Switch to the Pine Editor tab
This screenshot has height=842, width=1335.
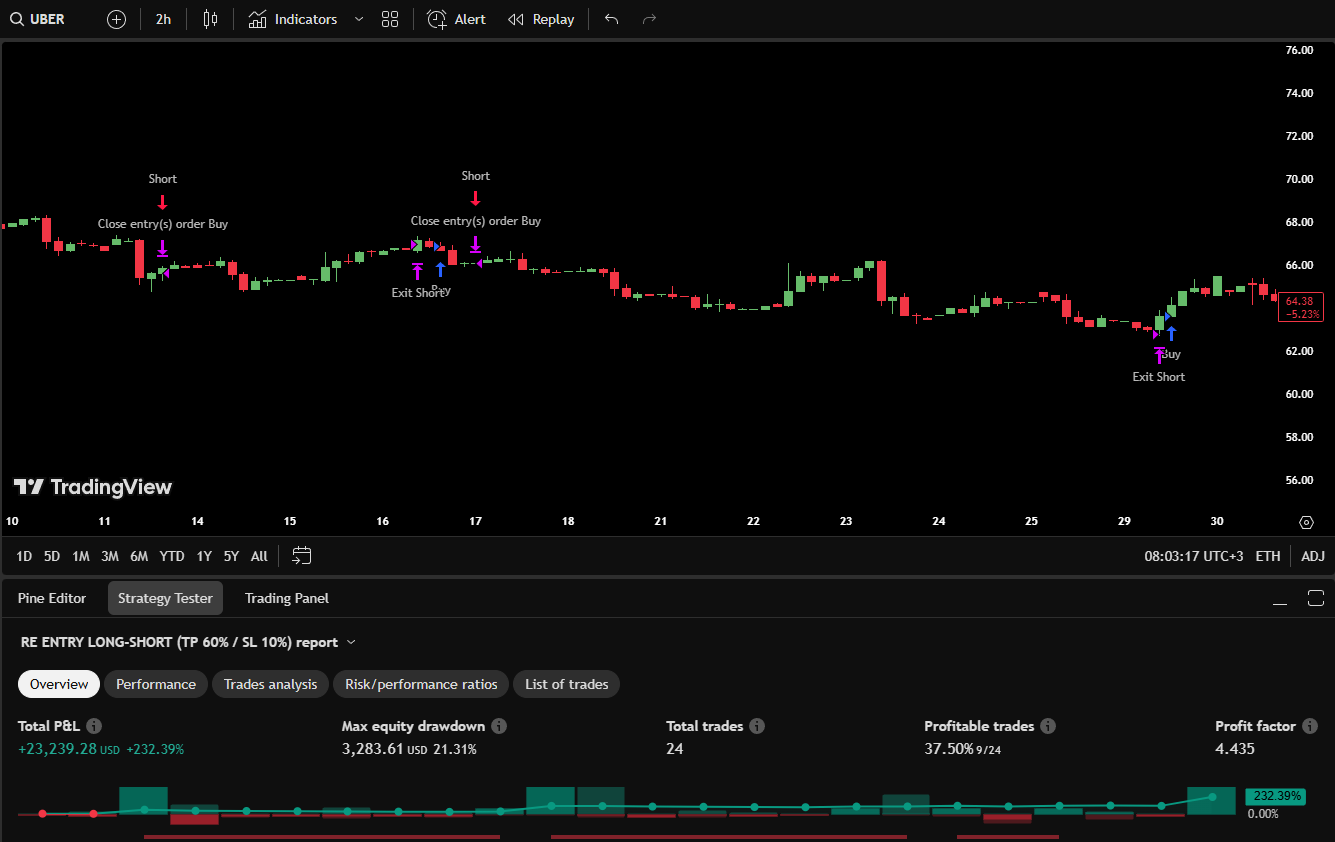tap(52, 598)
